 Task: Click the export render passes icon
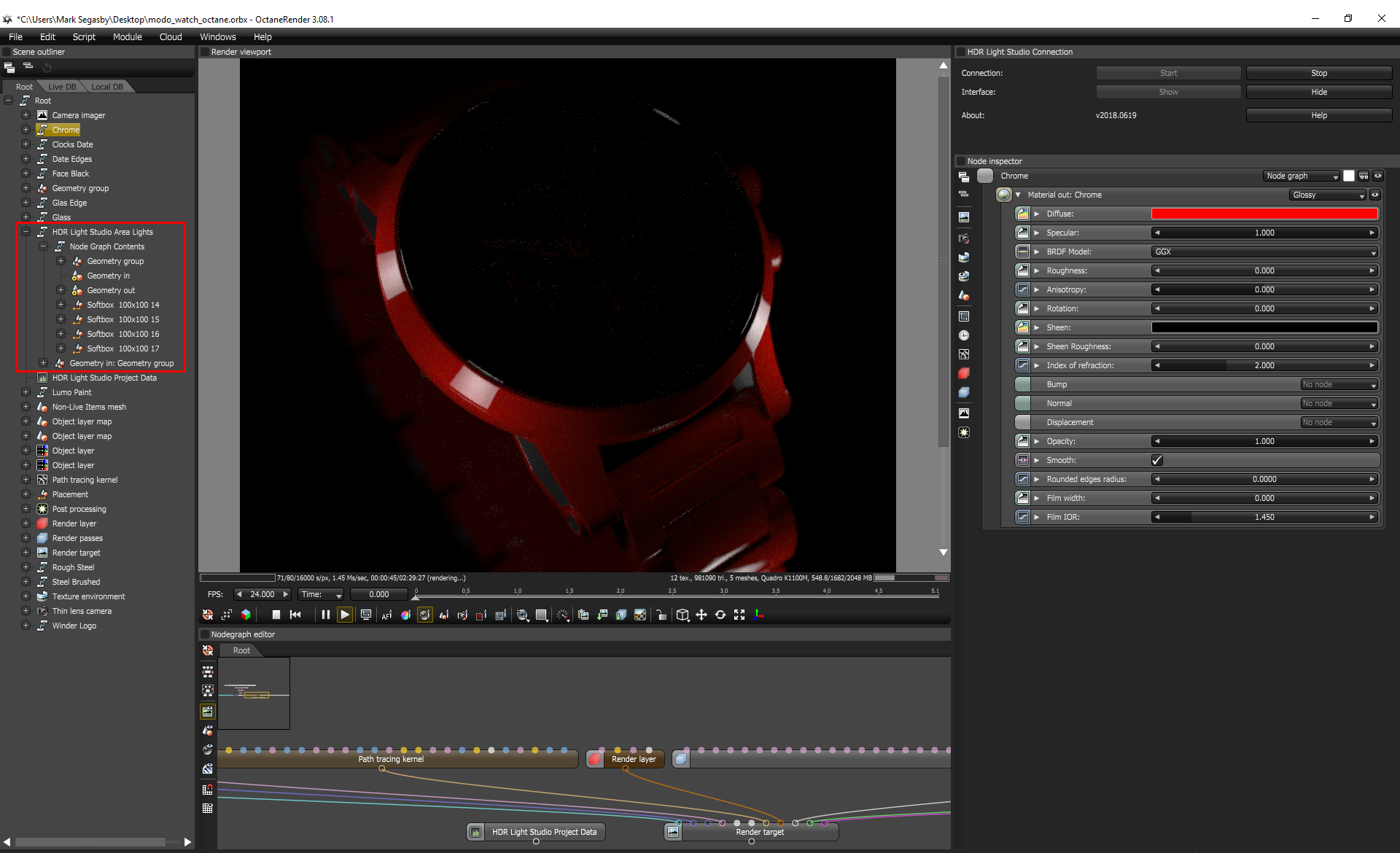point(621,615)
